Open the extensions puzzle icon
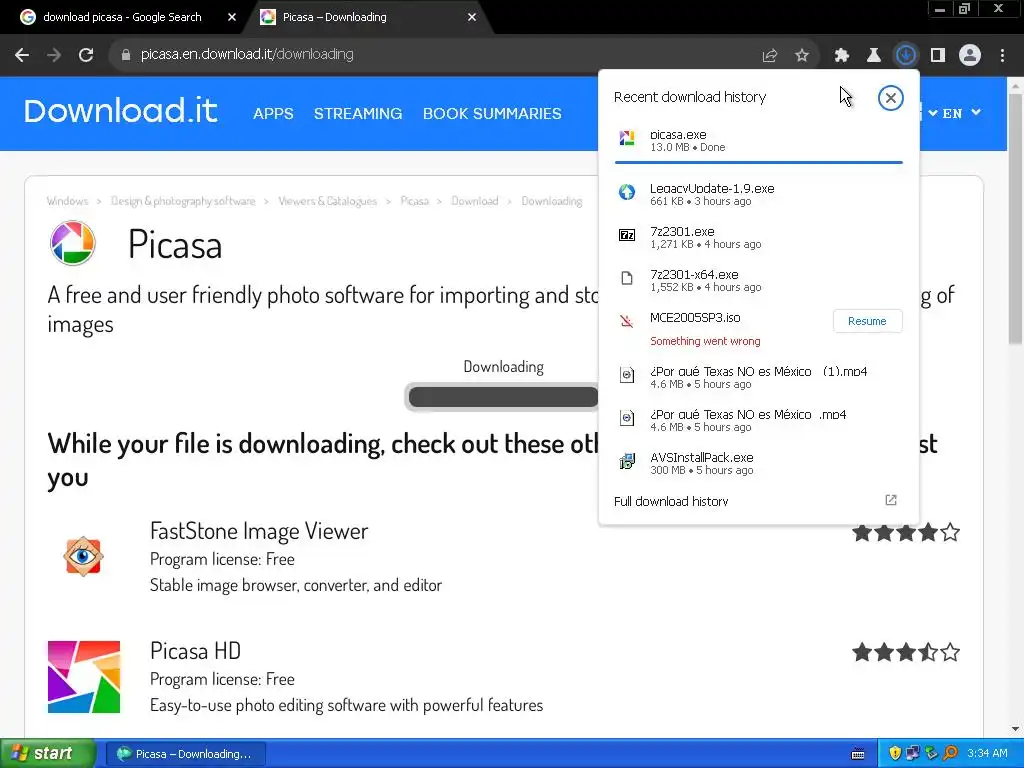Image resolution: width=1024 pixels, height=768 pixels. [x=842, y=56]
